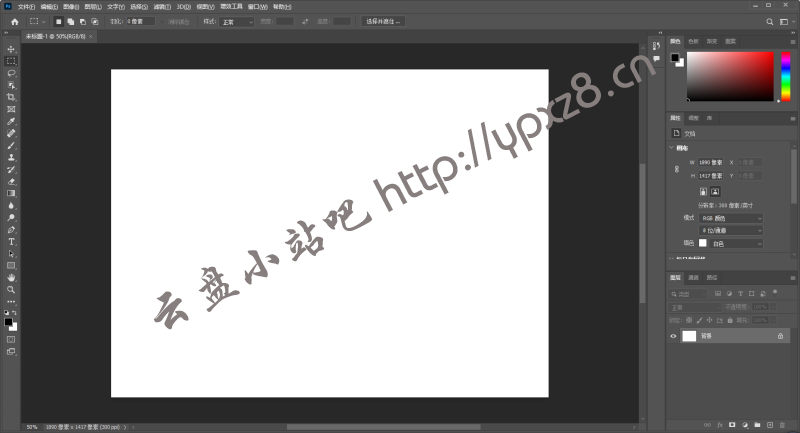Viewport: 800px width, 433px height.
Task: Select the Hand tool
Action: [11, 277]
